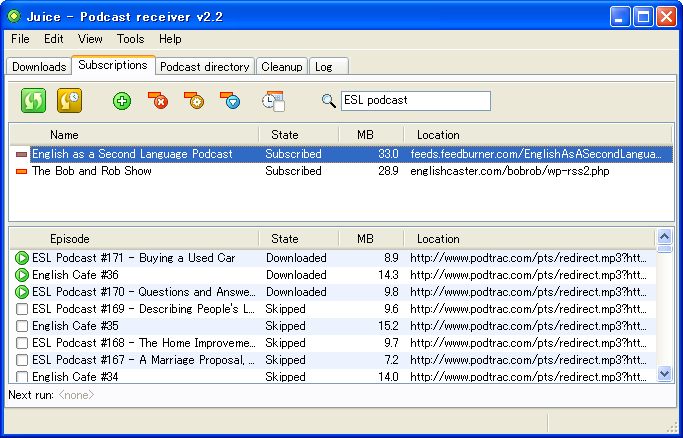Viewport: 683px width, 438px height.
Task: Open the Log tab
Action: point(328,67)
